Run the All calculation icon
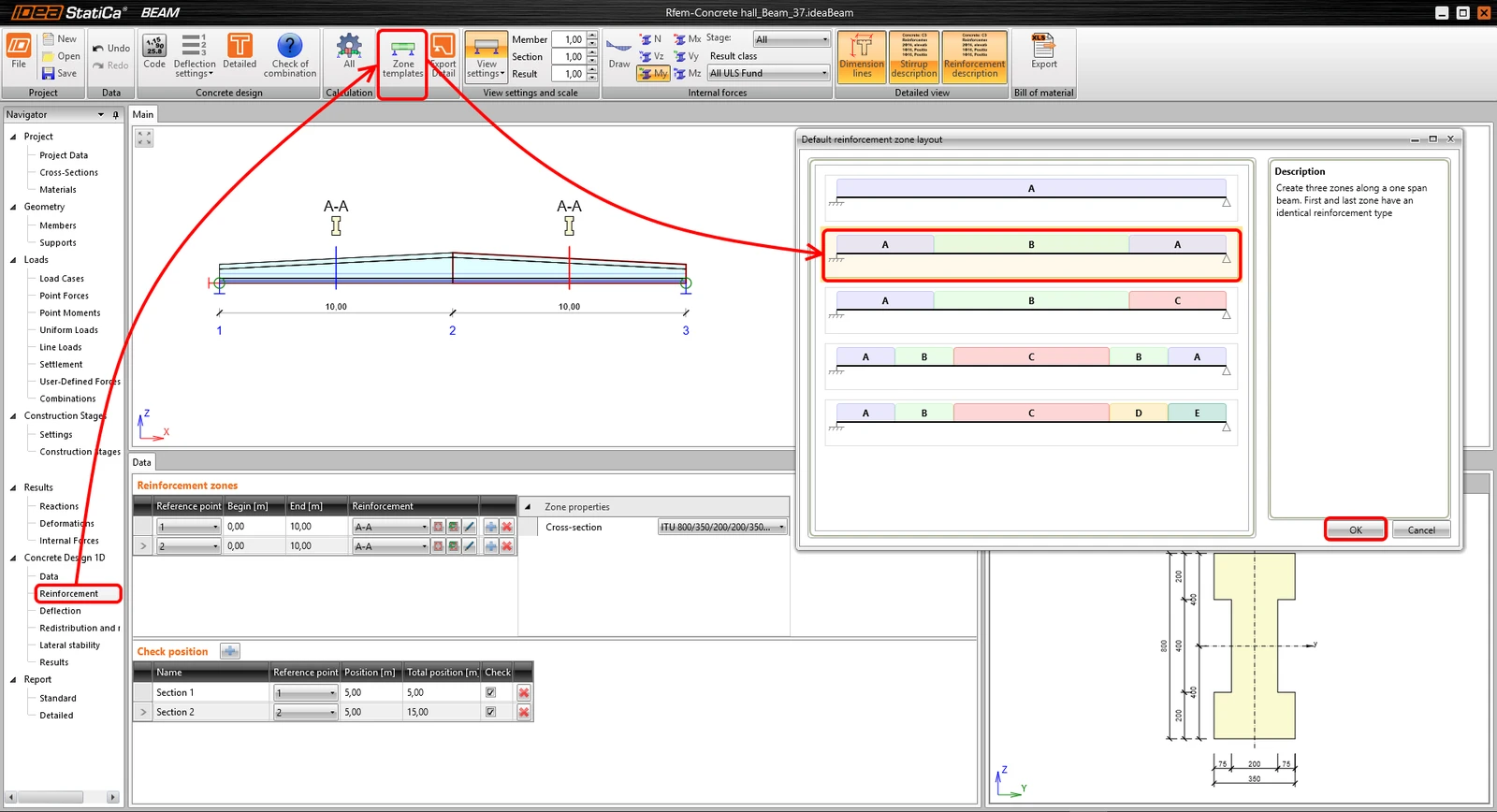Screen dimensions: 1497x812 coord(349,51)
